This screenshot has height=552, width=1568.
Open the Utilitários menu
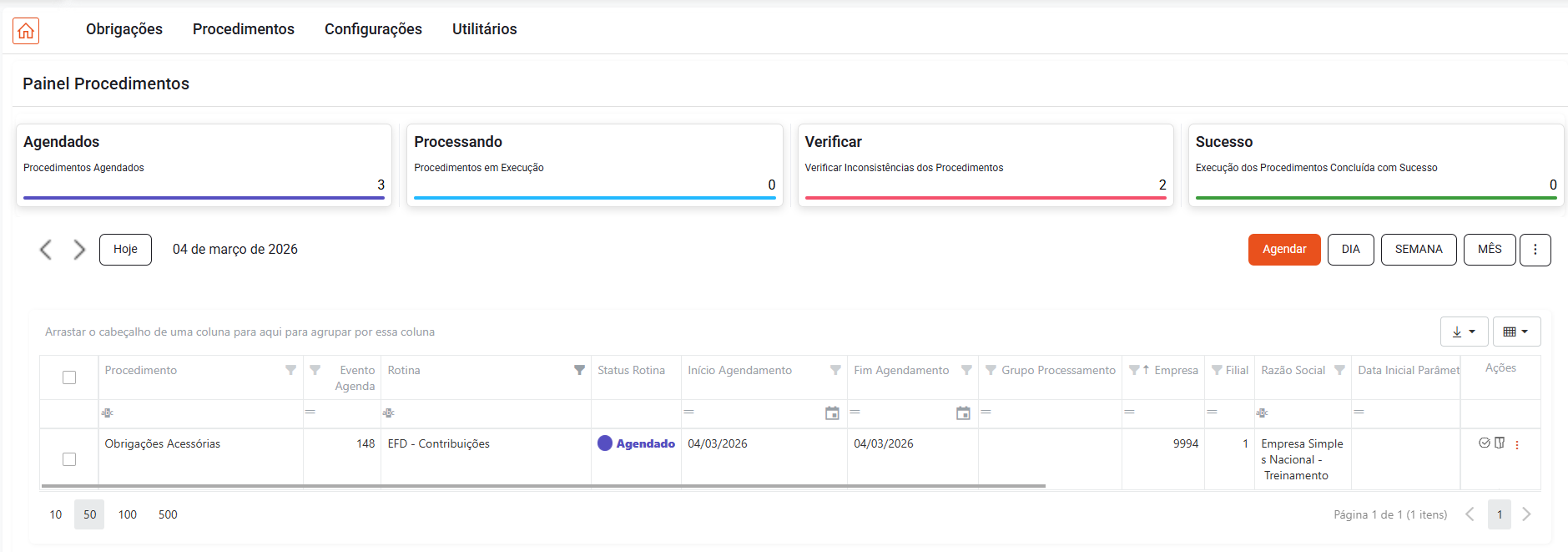(x=484, y=29)
